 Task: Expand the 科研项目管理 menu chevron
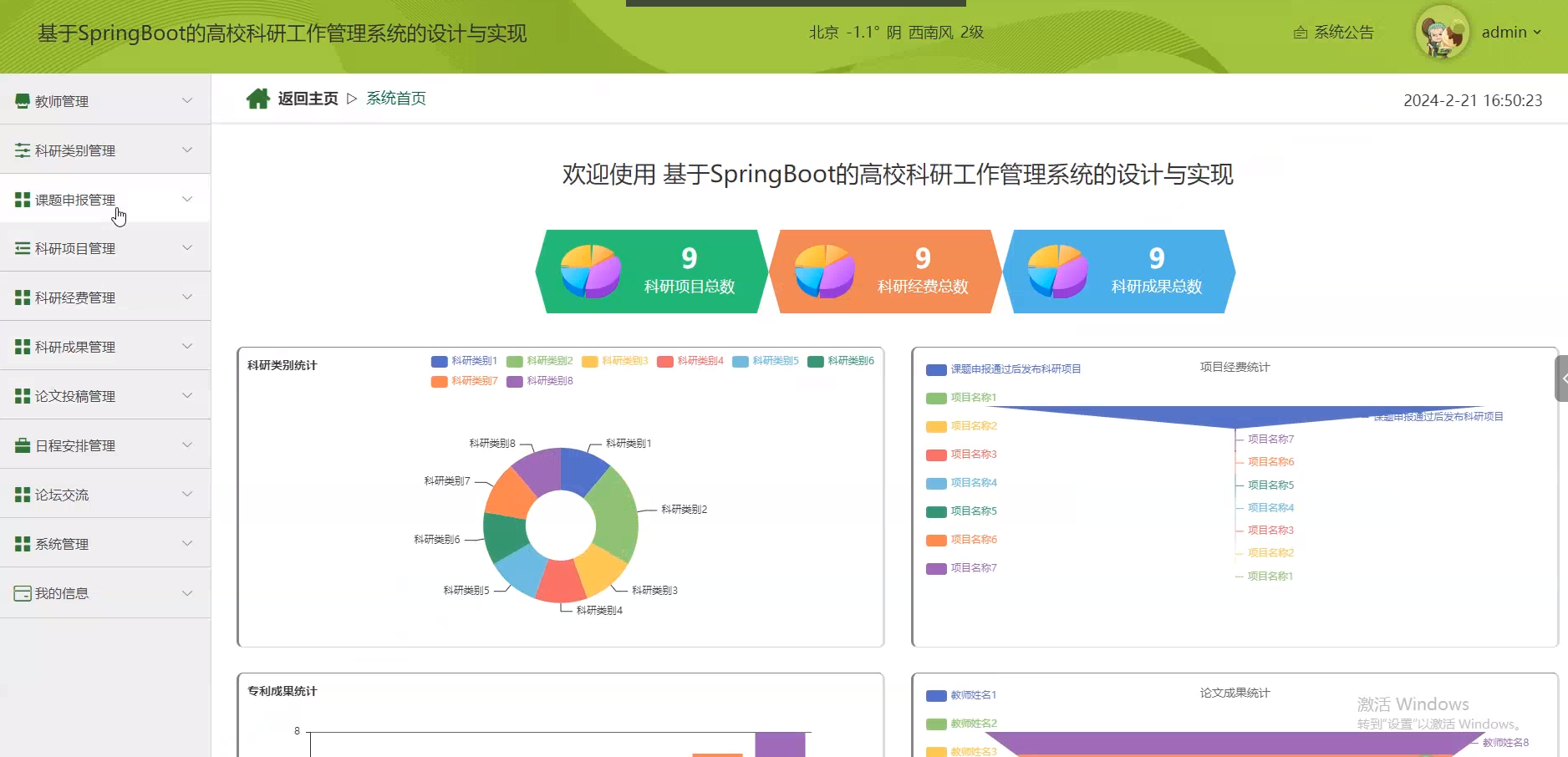(x=187, y=247)
